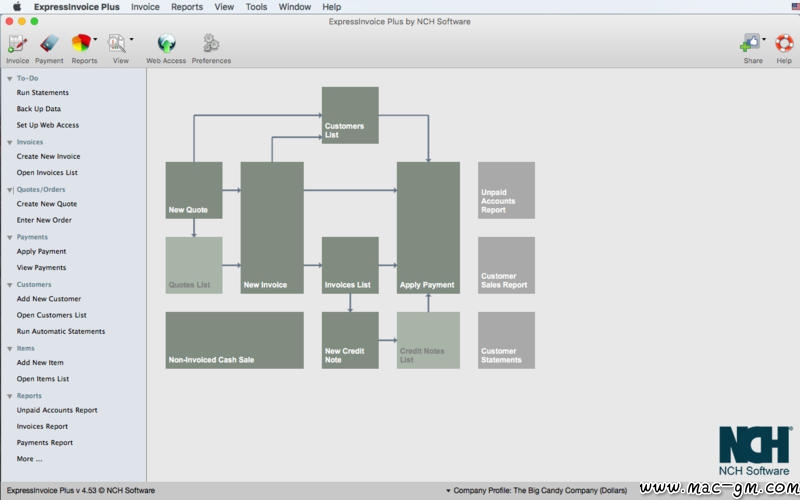Click Unpaid Accounts Report gray box
Viewport: 800px width, 500px height.
pos(506,190)
